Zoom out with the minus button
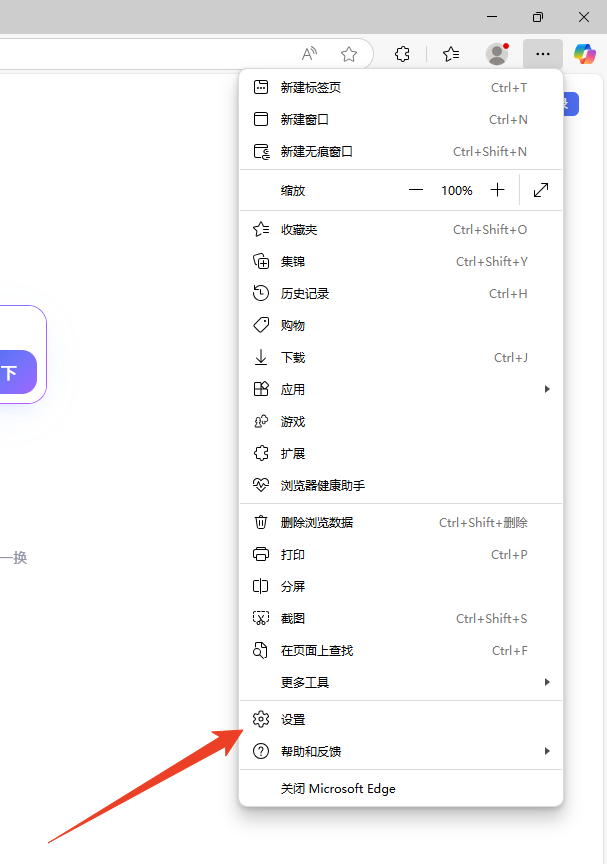Image resolution: width=607 pixels, height=864 pixels. pos(416,190)
